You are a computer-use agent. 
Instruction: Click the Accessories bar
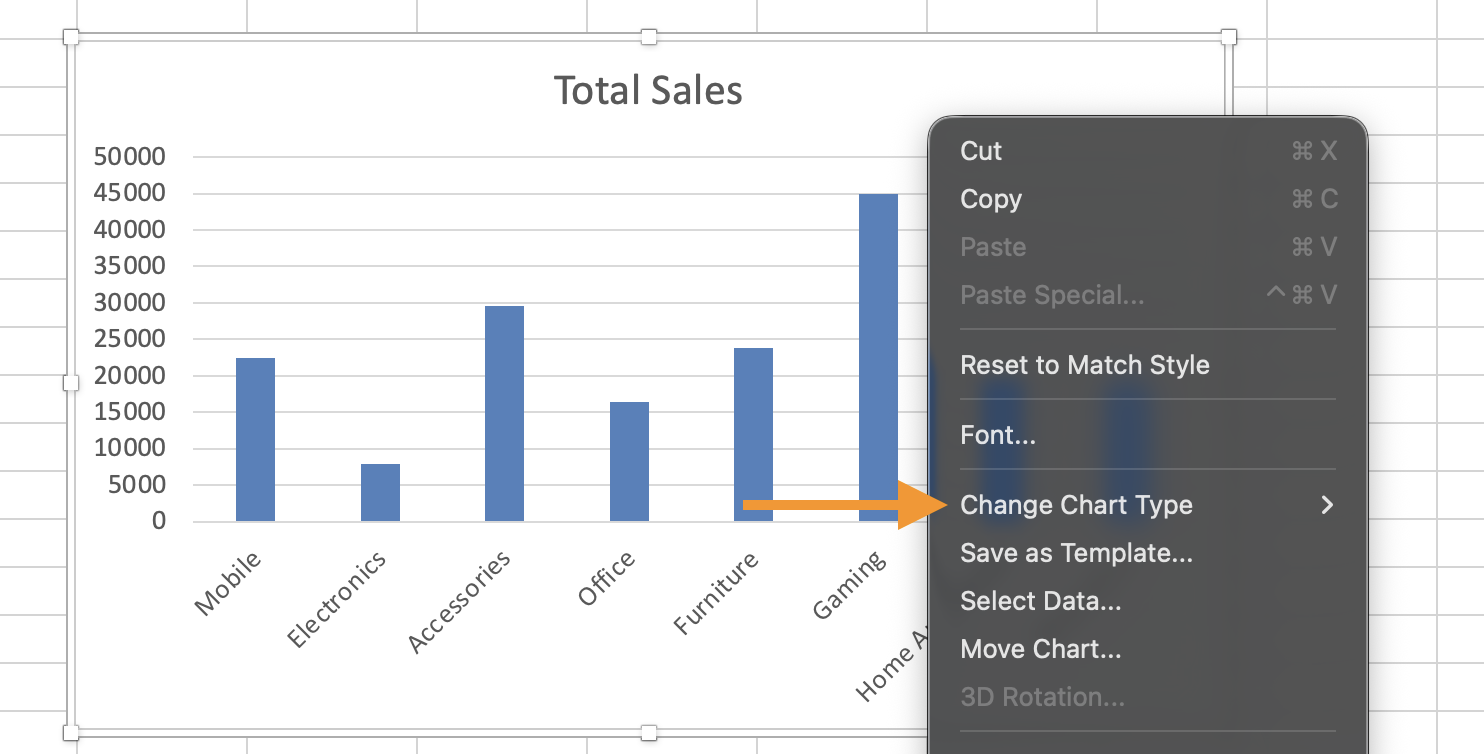504,413
